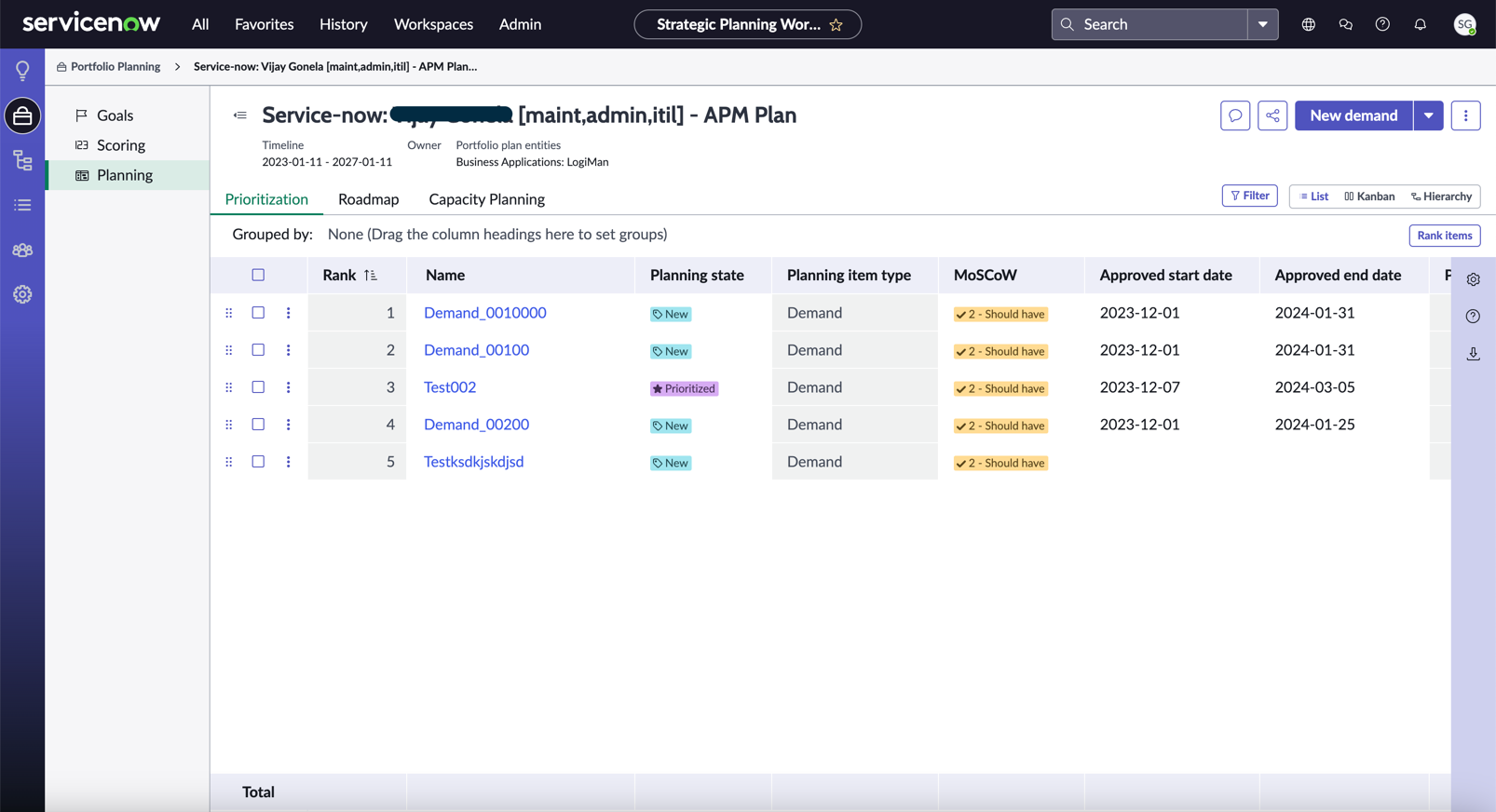Open the Demand_00100 link
The width and height of the screenshot is (1496, 812).
coord(476,350)
